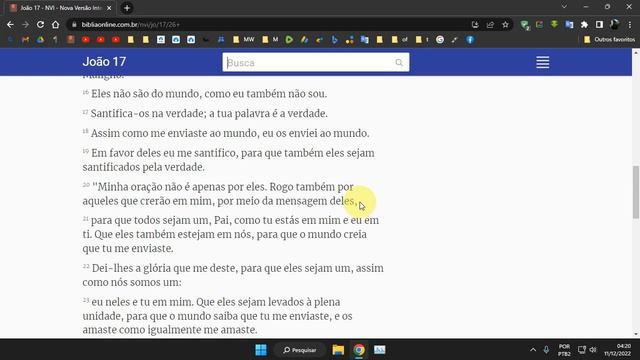Open the Chrome profile avatar

[x=614, y=24]
